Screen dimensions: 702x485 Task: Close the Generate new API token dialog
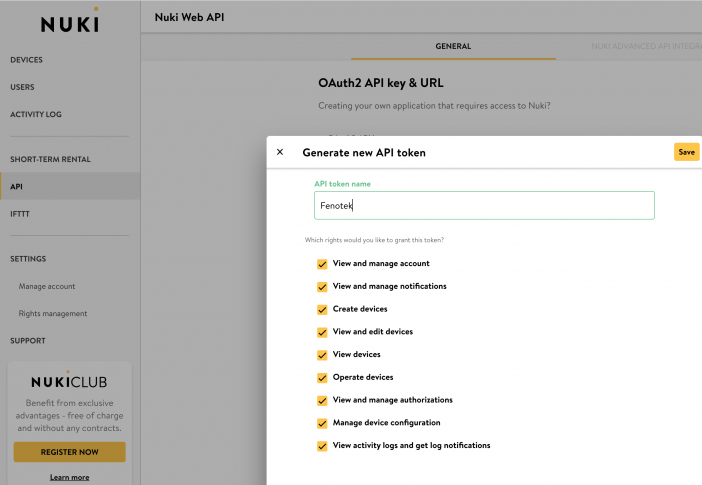280,152
